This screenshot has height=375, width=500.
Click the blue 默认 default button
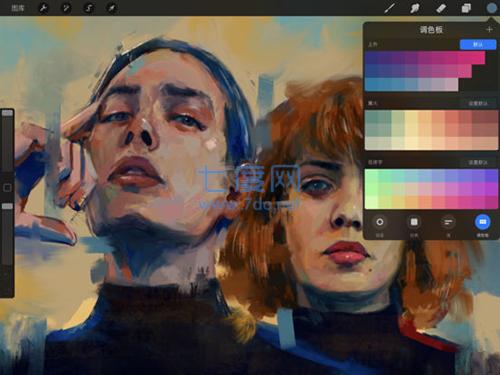coord(478,44)
